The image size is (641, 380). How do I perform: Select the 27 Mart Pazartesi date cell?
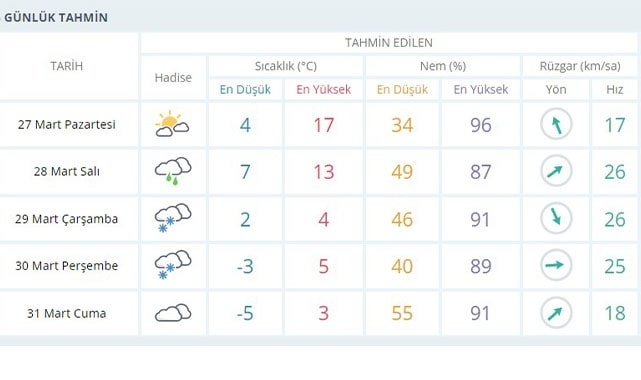[x=67, y=124]
